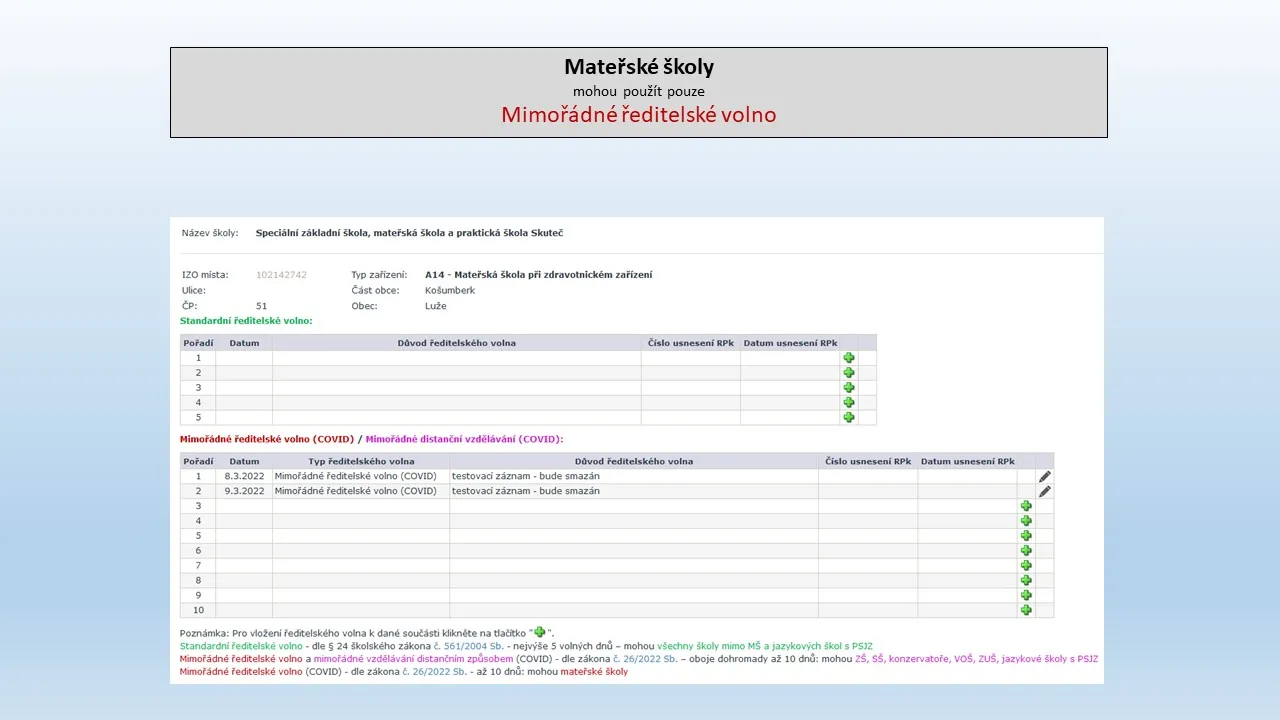Add extraordinary leave in COVID row 5
The image size is (1280, 720).
click(x=1026, y=535)
